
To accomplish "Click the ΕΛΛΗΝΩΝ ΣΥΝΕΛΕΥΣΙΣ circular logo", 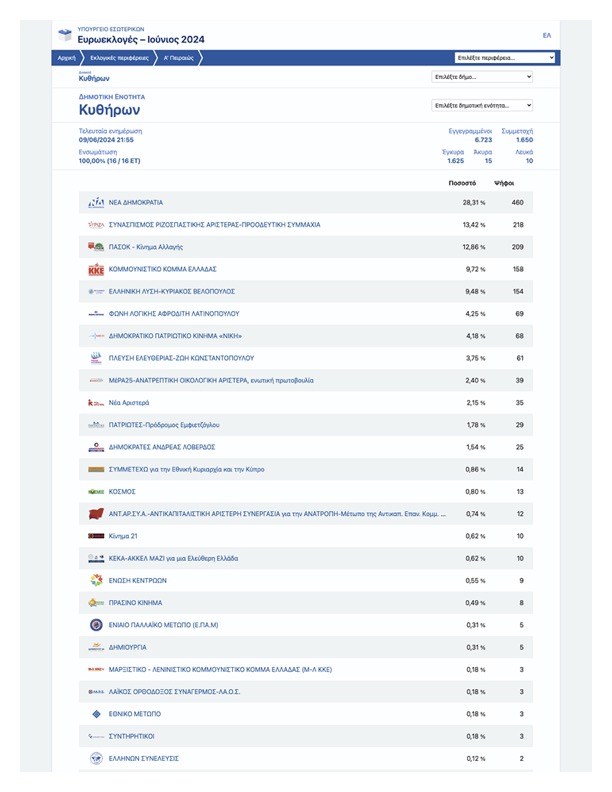I will pyautogui.click(x=96, y=759).
